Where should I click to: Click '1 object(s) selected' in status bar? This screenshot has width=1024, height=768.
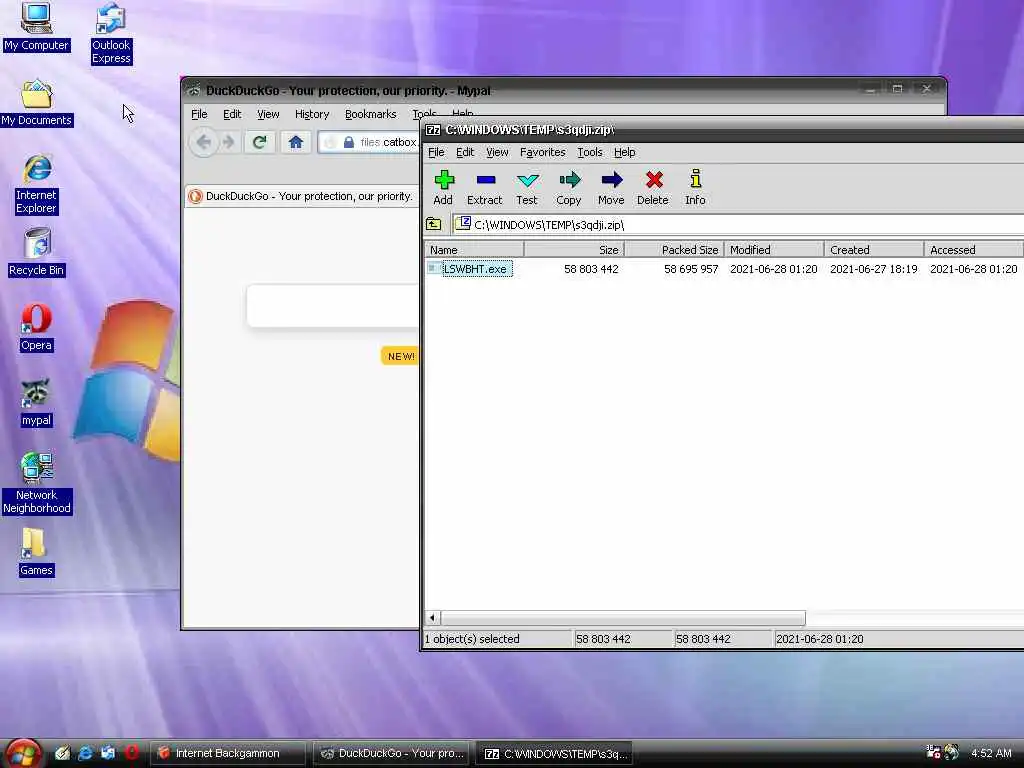coord(472,639)
